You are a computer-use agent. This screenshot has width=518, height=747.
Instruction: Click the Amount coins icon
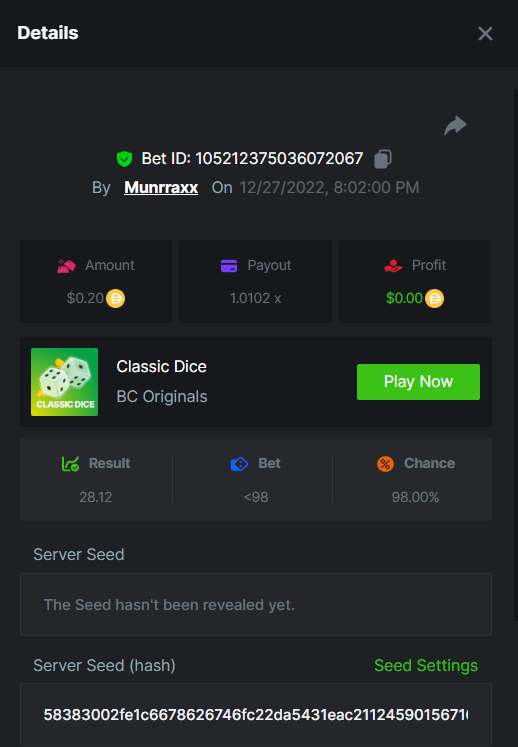pyautogui.click(x=66, y=266)
